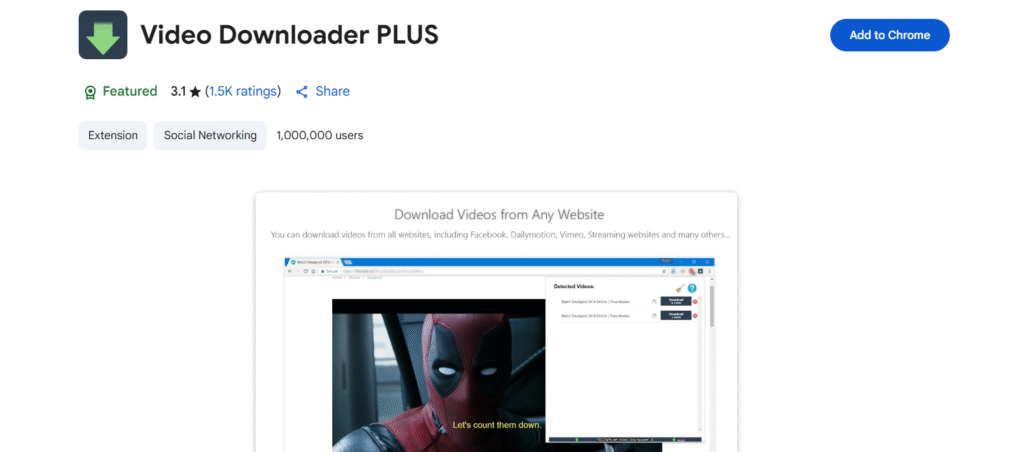Click the 'Let's count them down.' subtitle
This screenshot has height=452, width=1024.
[497, 425]
